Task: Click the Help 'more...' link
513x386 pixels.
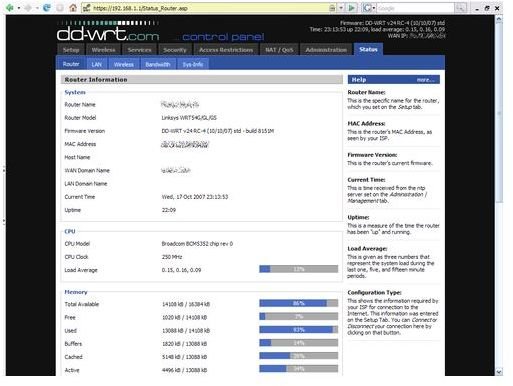Action: [x=425, y=80]
